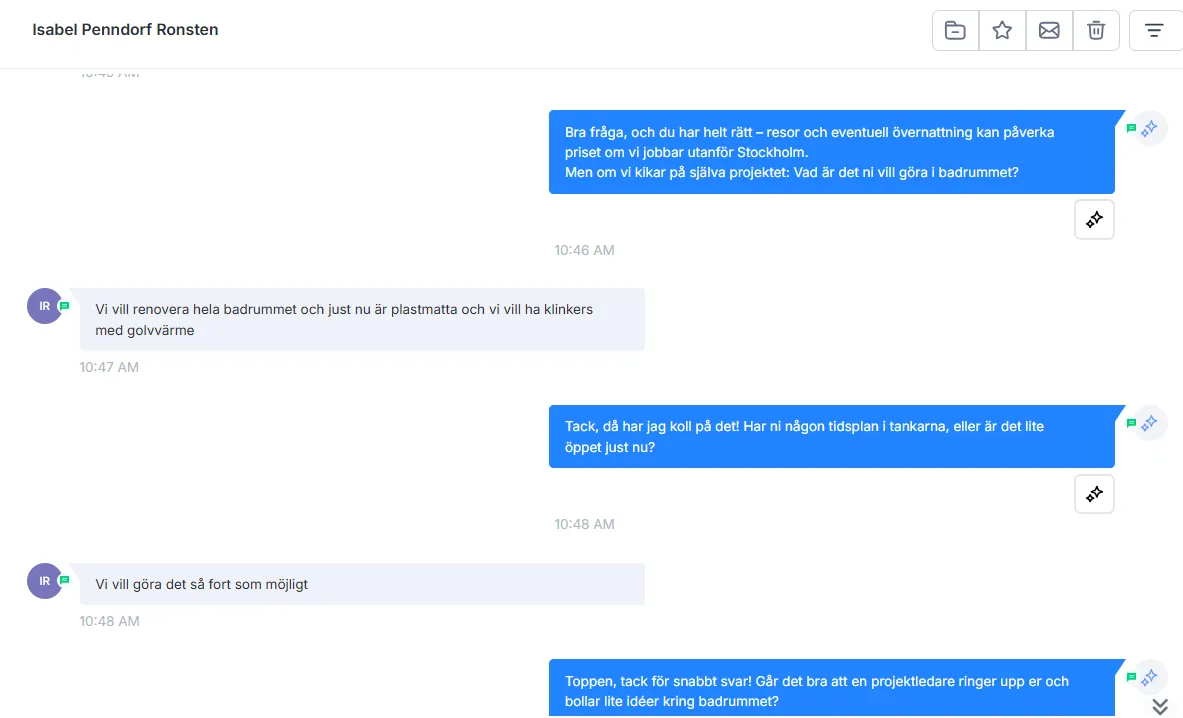Click the AI sparkle icon below the first reply

coord(1094,219)
